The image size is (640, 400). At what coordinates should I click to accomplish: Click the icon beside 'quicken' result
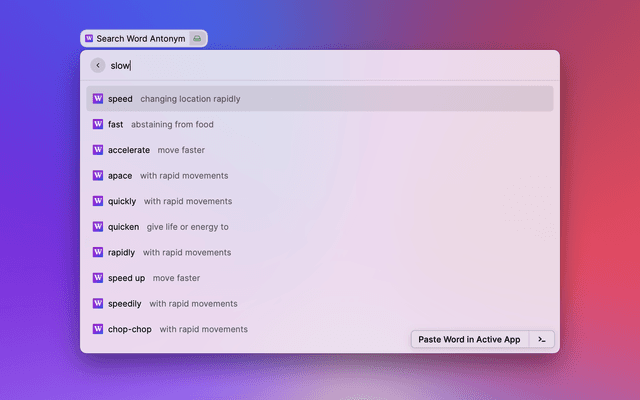(x=98, y=227)
